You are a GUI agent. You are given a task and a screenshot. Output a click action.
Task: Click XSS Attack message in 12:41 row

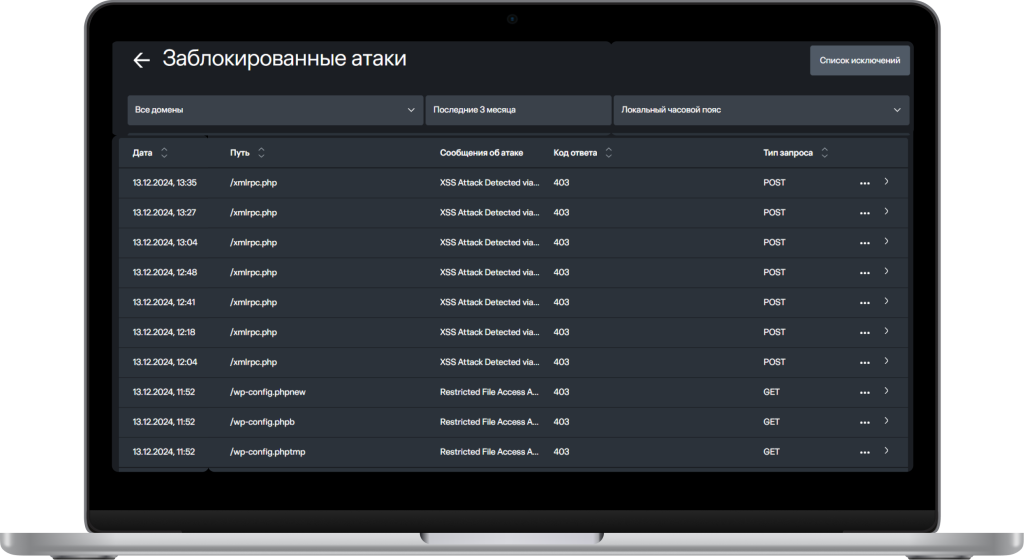pos(489,302)
